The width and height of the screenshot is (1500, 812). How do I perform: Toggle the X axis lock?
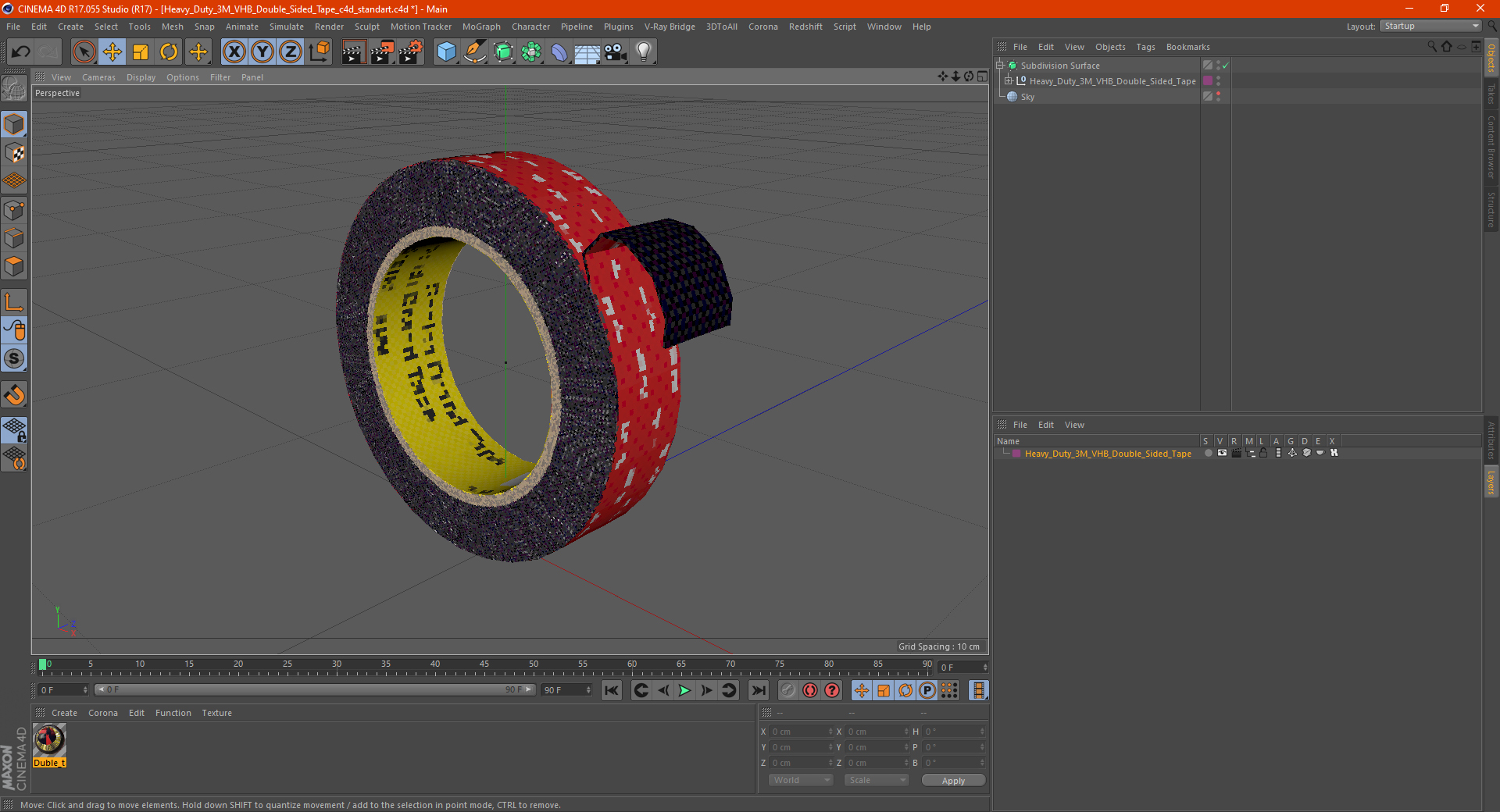[234, 52]
